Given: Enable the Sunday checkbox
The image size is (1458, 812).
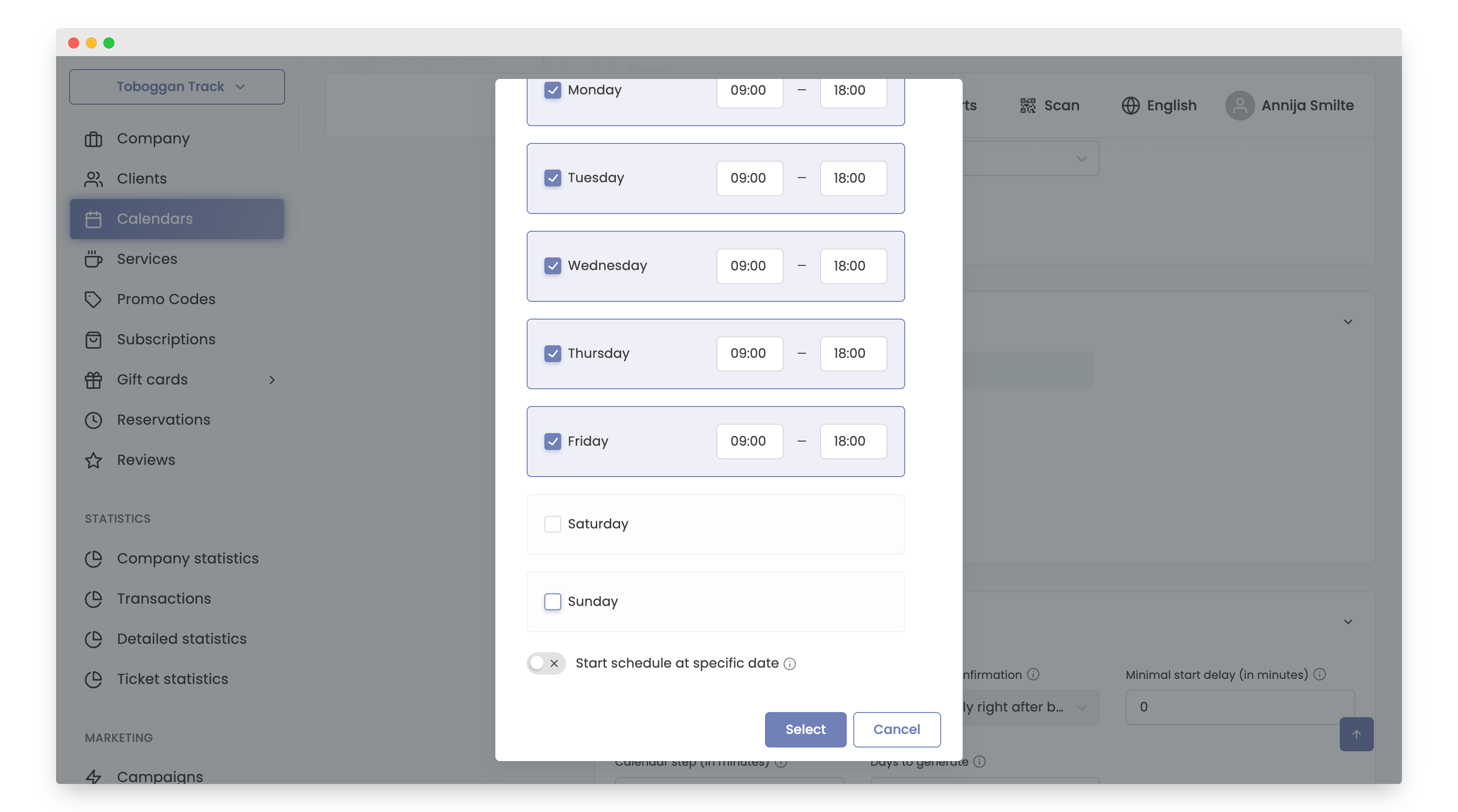Looking at the screenshot, I should coord(552,601).
